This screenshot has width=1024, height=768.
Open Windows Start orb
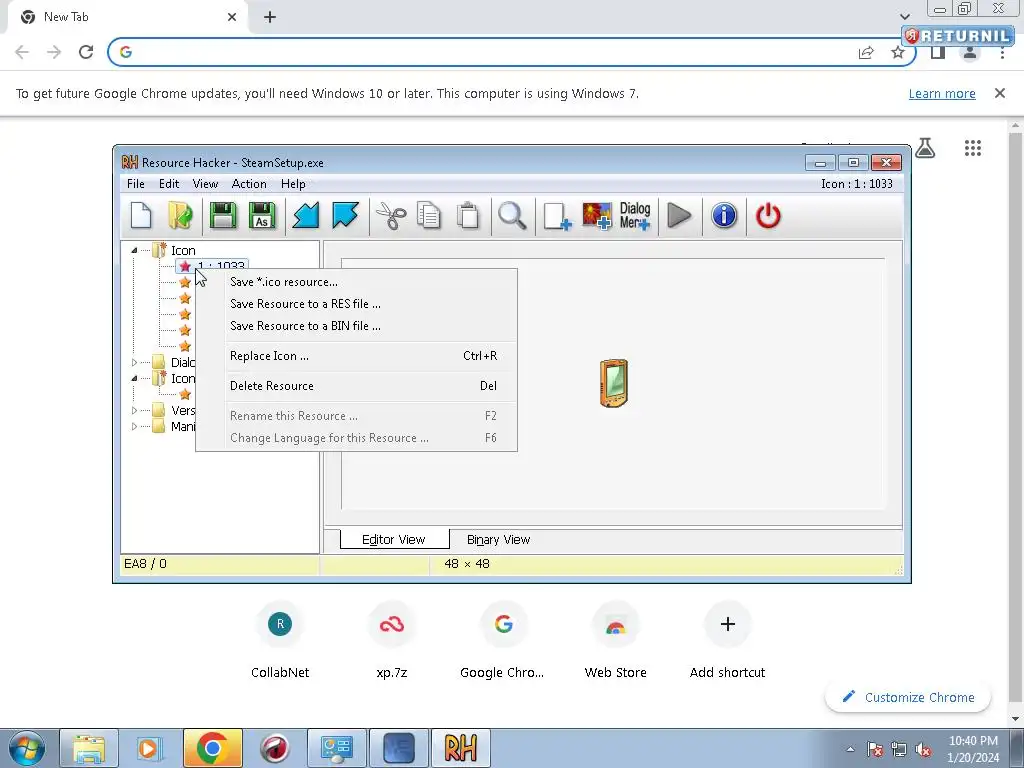(x=27, y=748)
